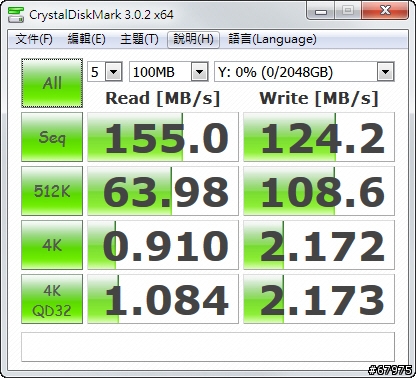The image size is (416, 378).
Task: Open the 編輯(E) menu
Action: [x=86, y=39]
